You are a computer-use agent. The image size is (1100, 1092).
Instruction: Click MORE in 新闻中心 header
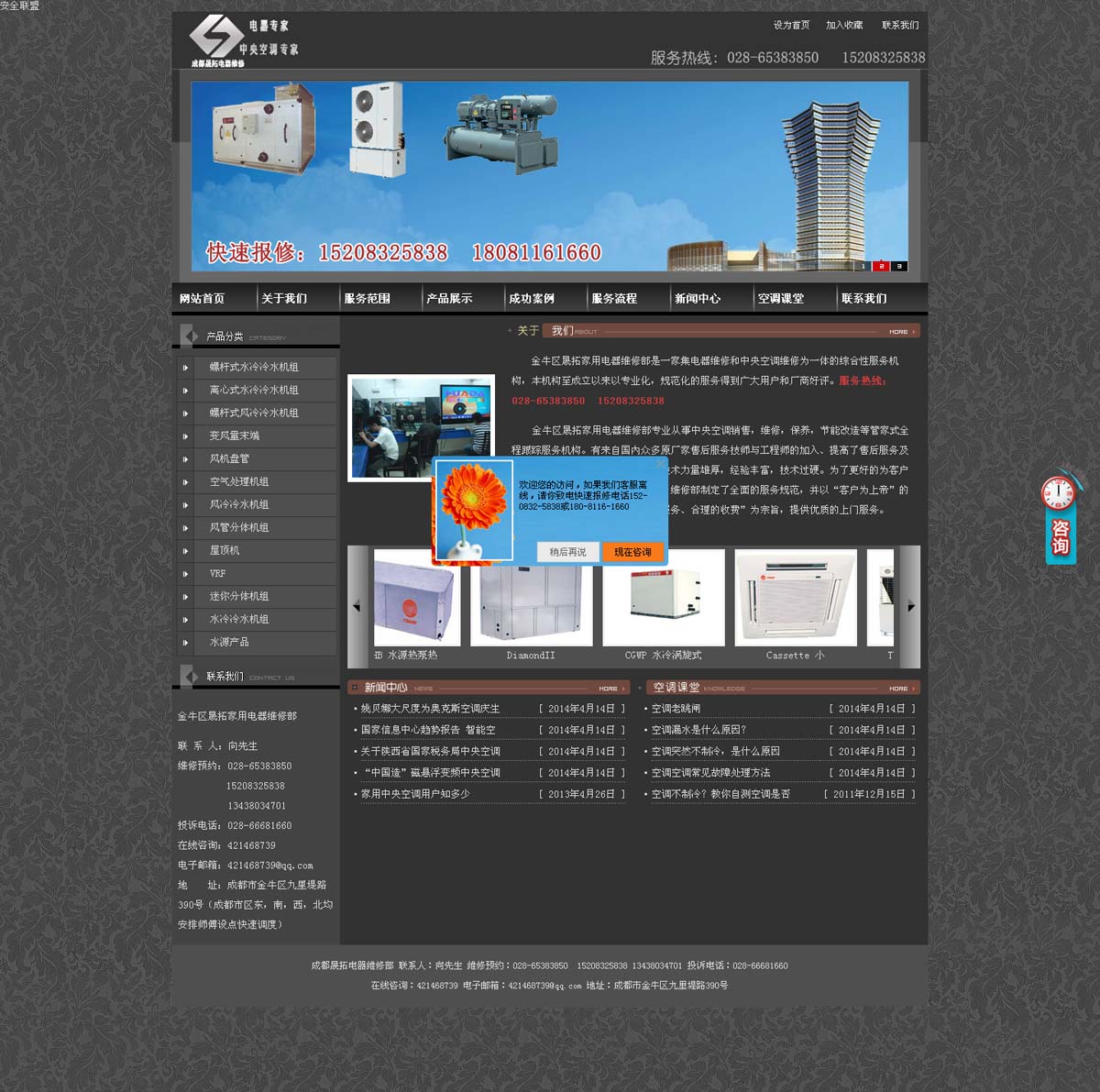tap(609, 688)
